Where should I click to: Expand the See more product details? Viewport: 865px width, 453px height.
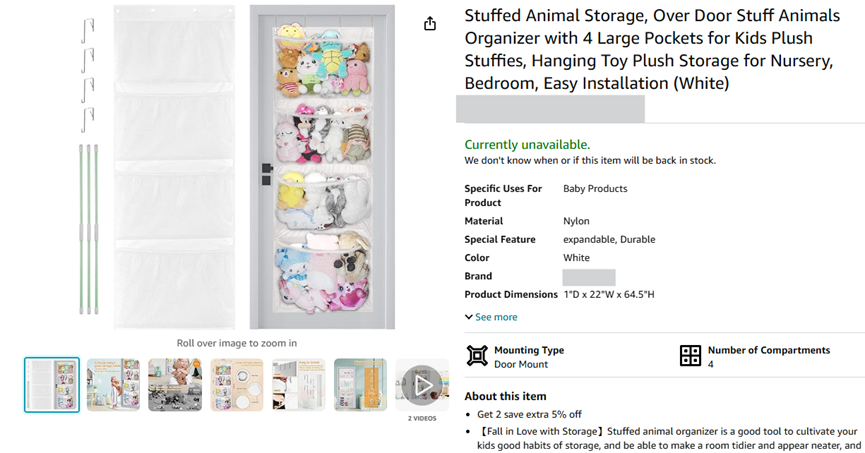[x=491, y=317]
